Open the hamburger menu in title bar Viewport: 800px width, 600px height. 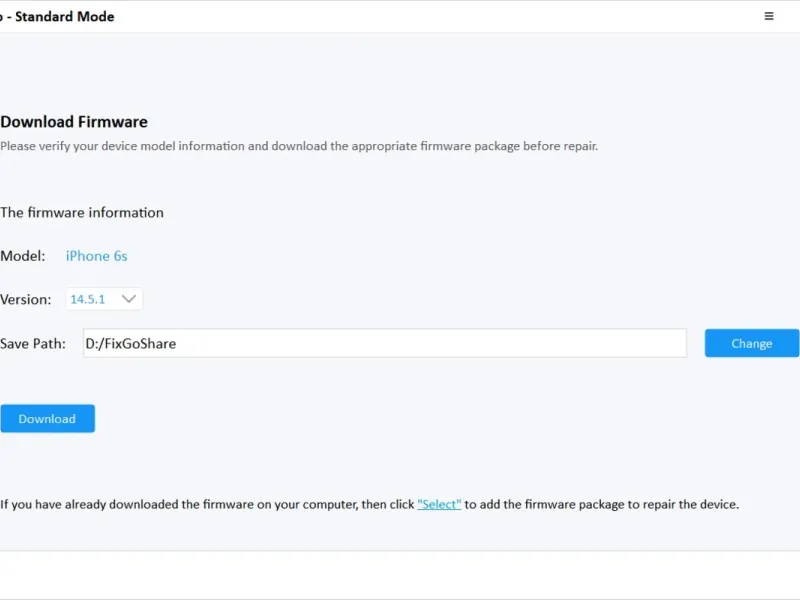coord(769,16)
